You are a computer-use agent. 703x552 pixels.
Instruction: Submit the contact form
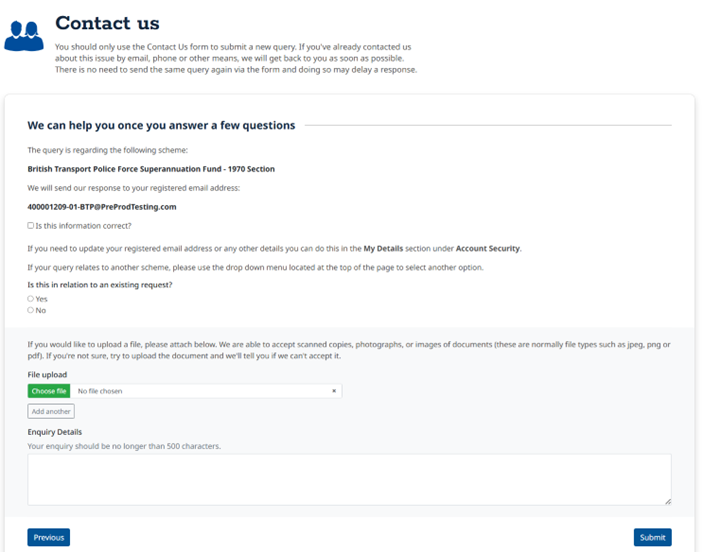click(x=652, y=537)
